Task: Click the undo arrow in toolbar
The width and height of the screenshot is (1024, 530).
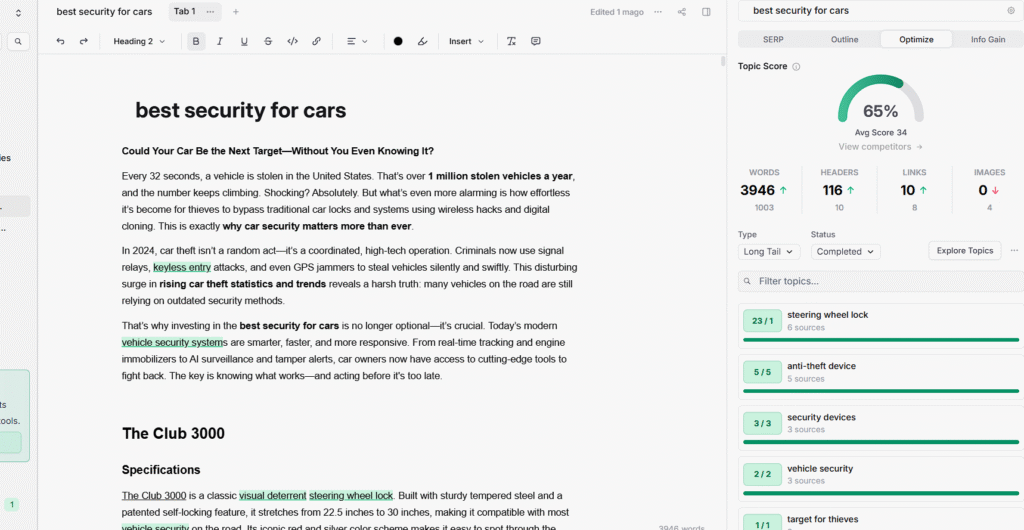Action: point(60,42)
